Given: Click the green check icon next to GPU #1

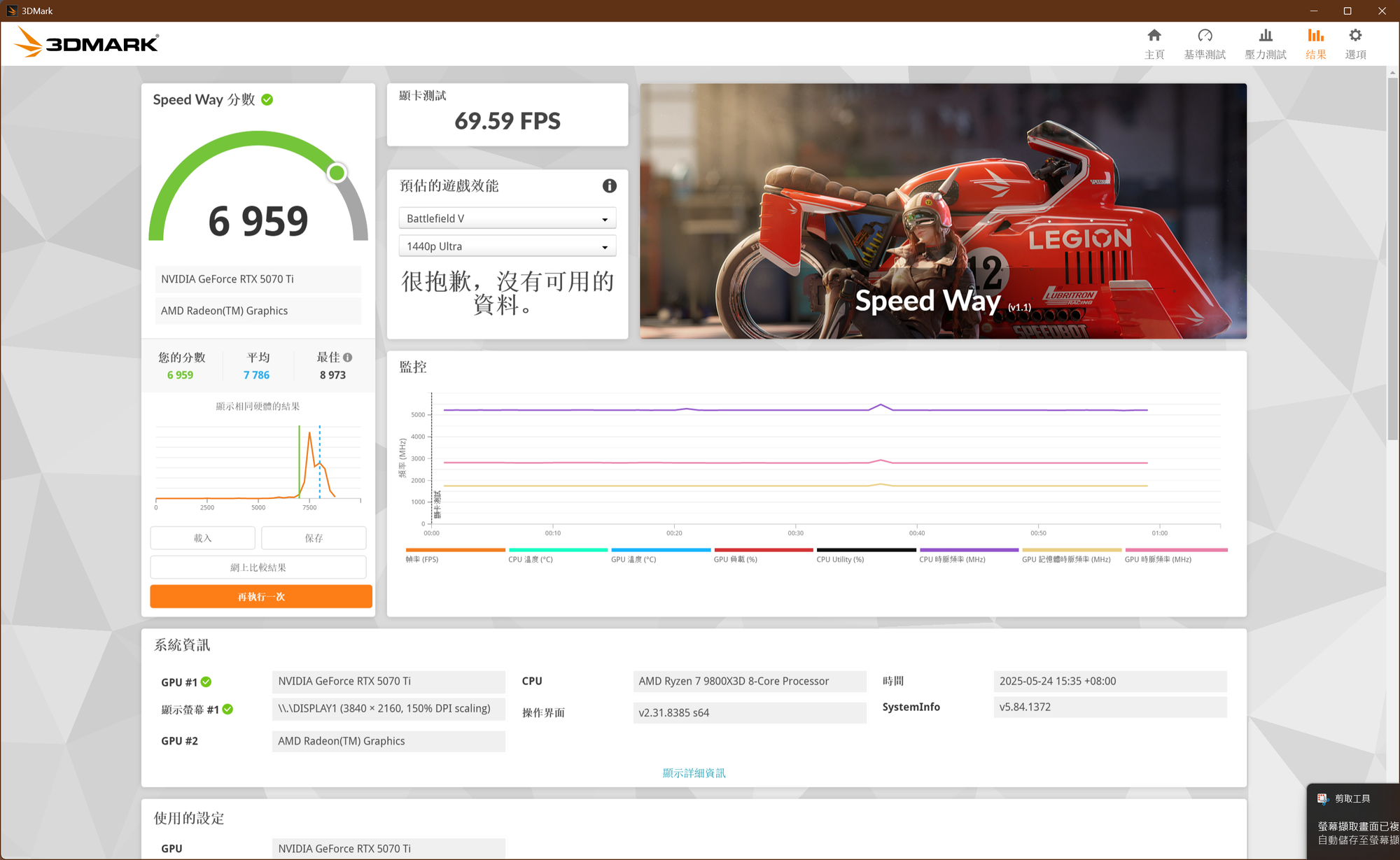Looking at the screenshot, I should point(206,682).
